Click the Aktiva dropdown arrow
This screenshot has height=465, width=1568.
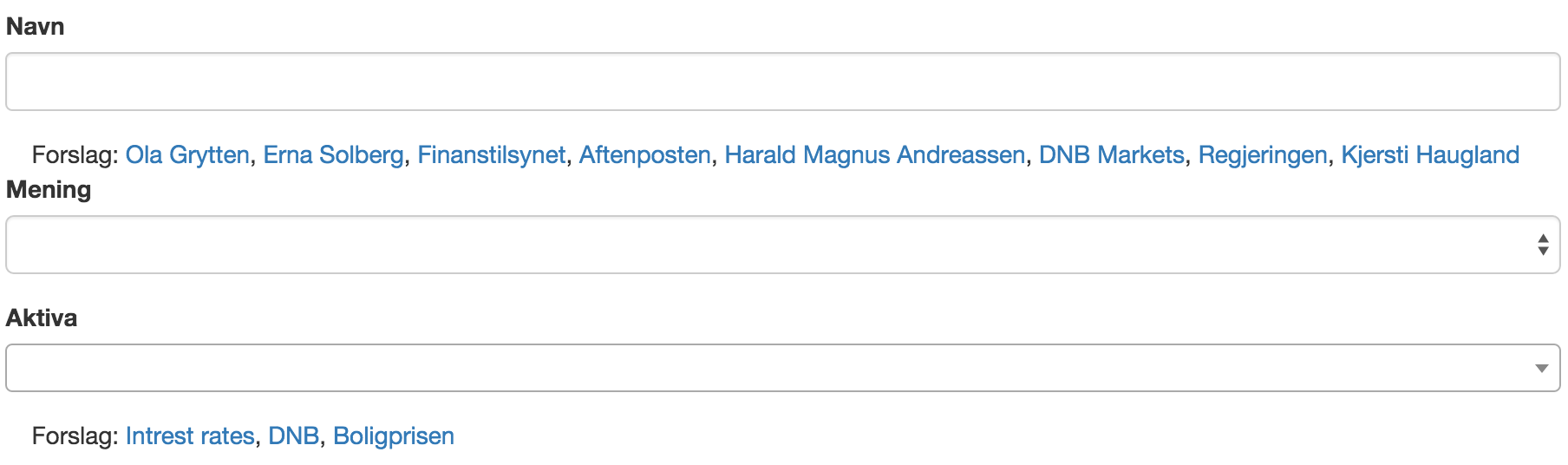[x=1541, y=369]
